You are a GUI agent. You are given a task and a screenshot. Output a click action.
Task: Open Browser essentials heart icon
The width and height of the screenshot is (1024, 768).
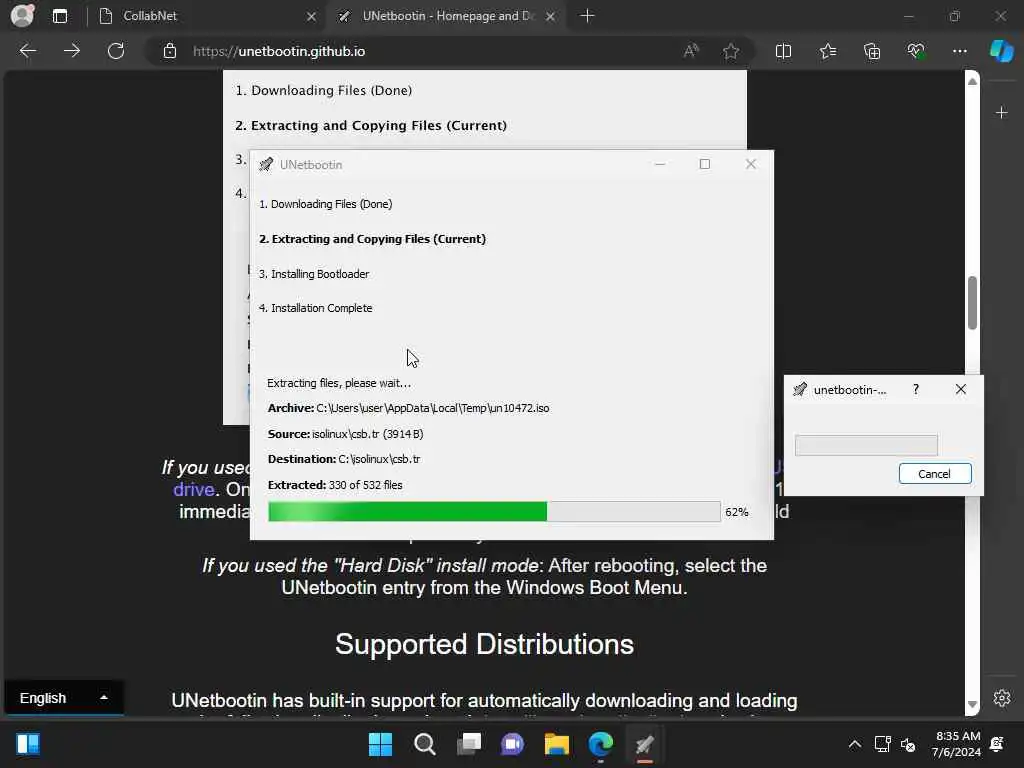coord(916,51)
